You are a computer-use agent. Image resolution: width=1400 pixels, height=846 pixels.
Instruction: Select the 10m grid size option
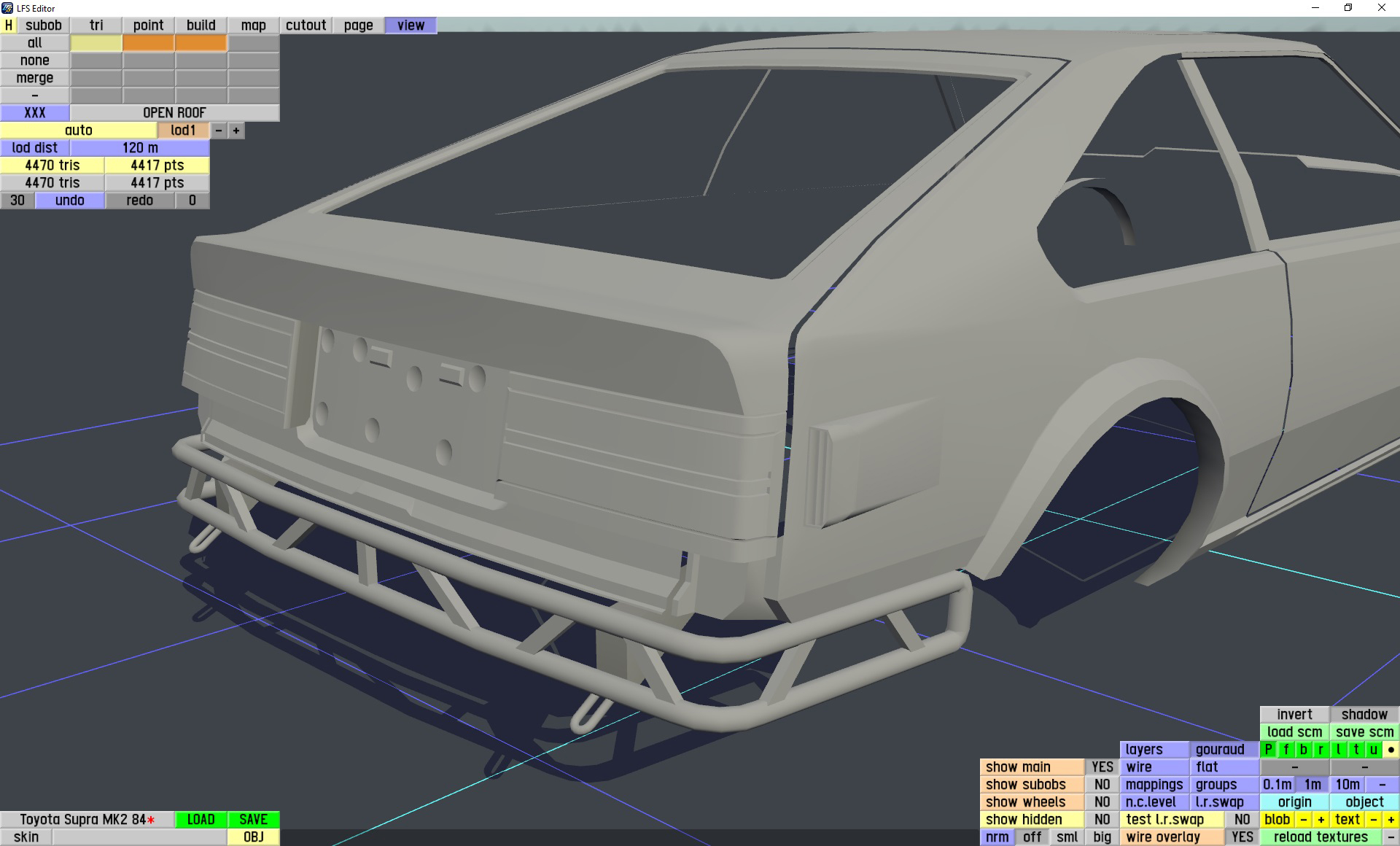(x=1347, y=784)
